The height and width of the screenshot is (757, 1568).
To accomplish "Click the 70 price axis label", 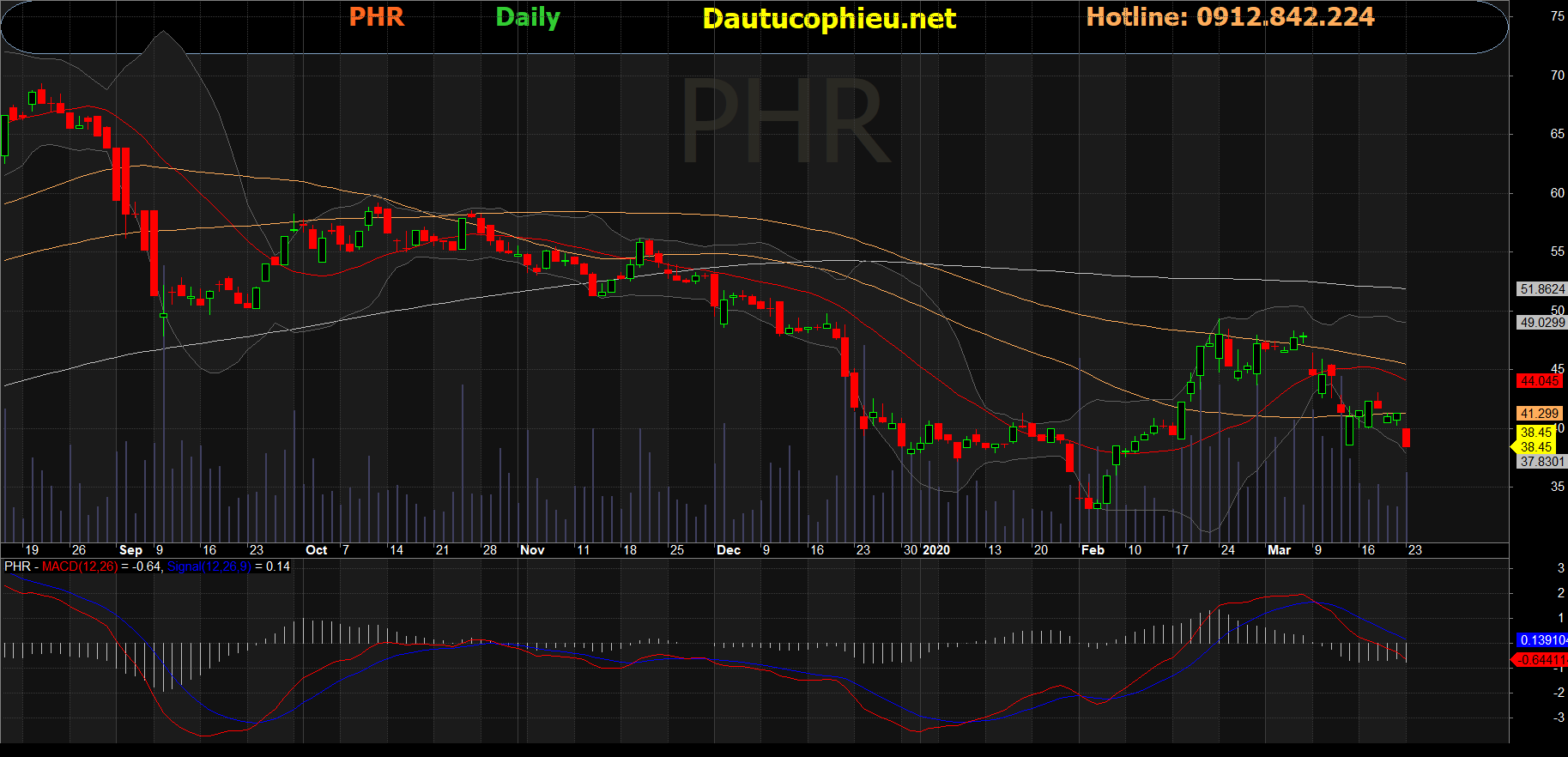I will [x=1558, y=76].
